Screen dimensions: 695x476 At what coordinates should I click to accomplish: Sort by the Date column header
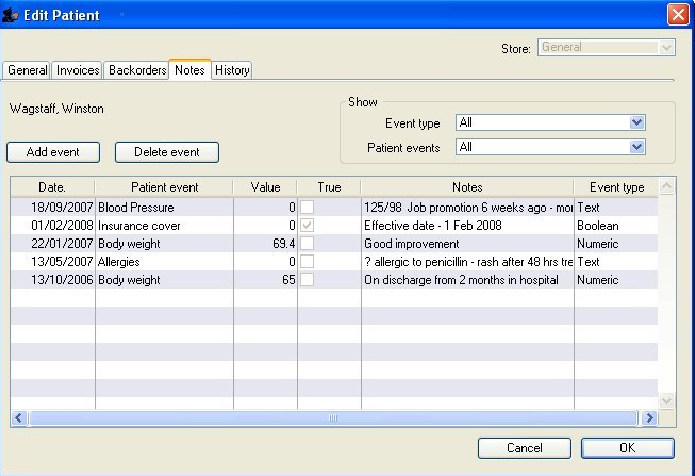click(52, 187)
